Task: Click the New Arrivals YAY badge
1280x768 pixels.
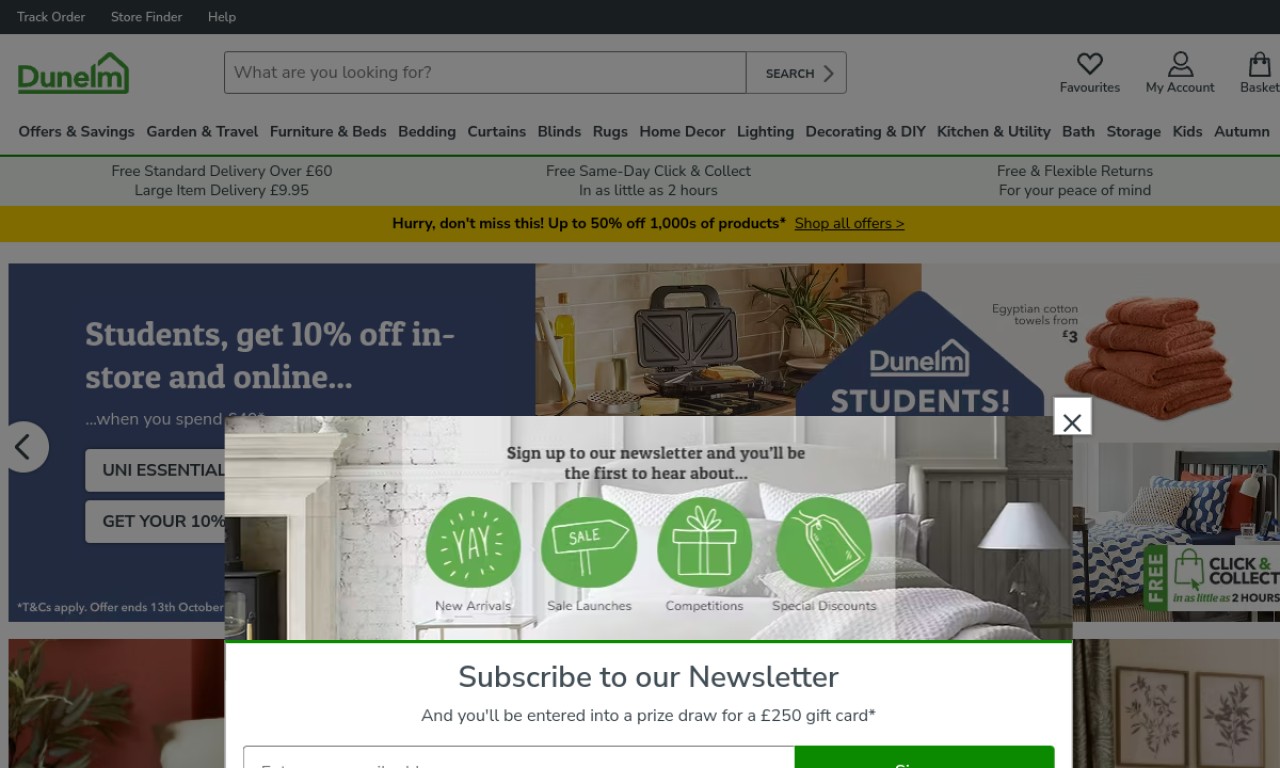Action: tap(473, 543)
